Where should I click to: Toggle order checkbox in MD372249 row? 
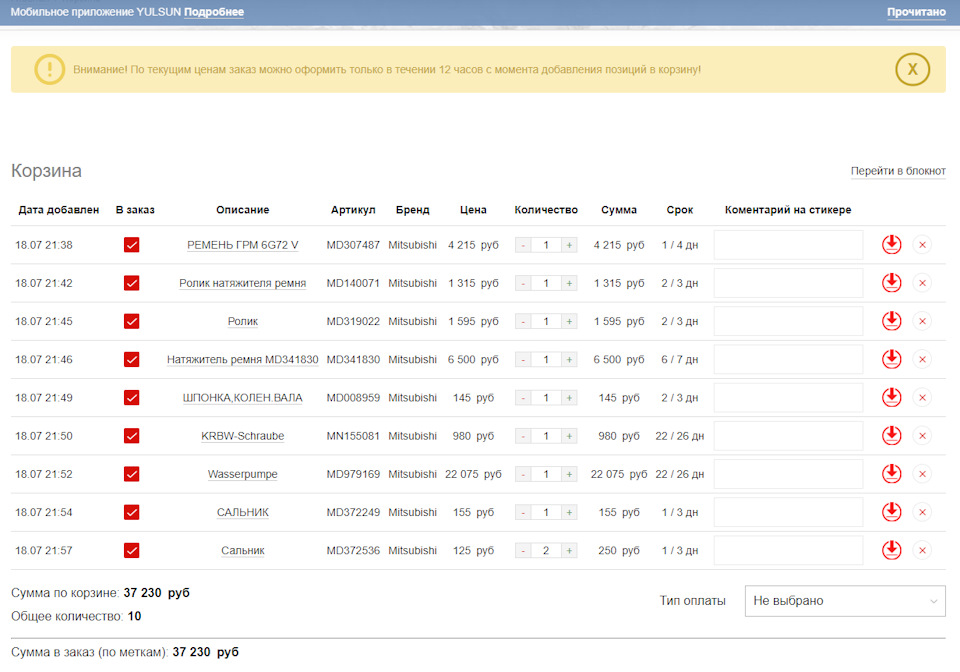pos(132,512)
